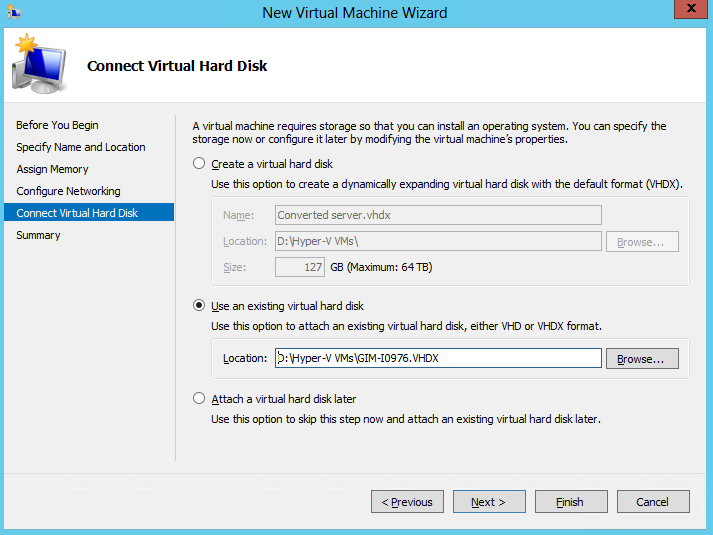The height and width of the screenshot is (535, 713).
Task: Open Assign Memory step
Action: (52, 169)
